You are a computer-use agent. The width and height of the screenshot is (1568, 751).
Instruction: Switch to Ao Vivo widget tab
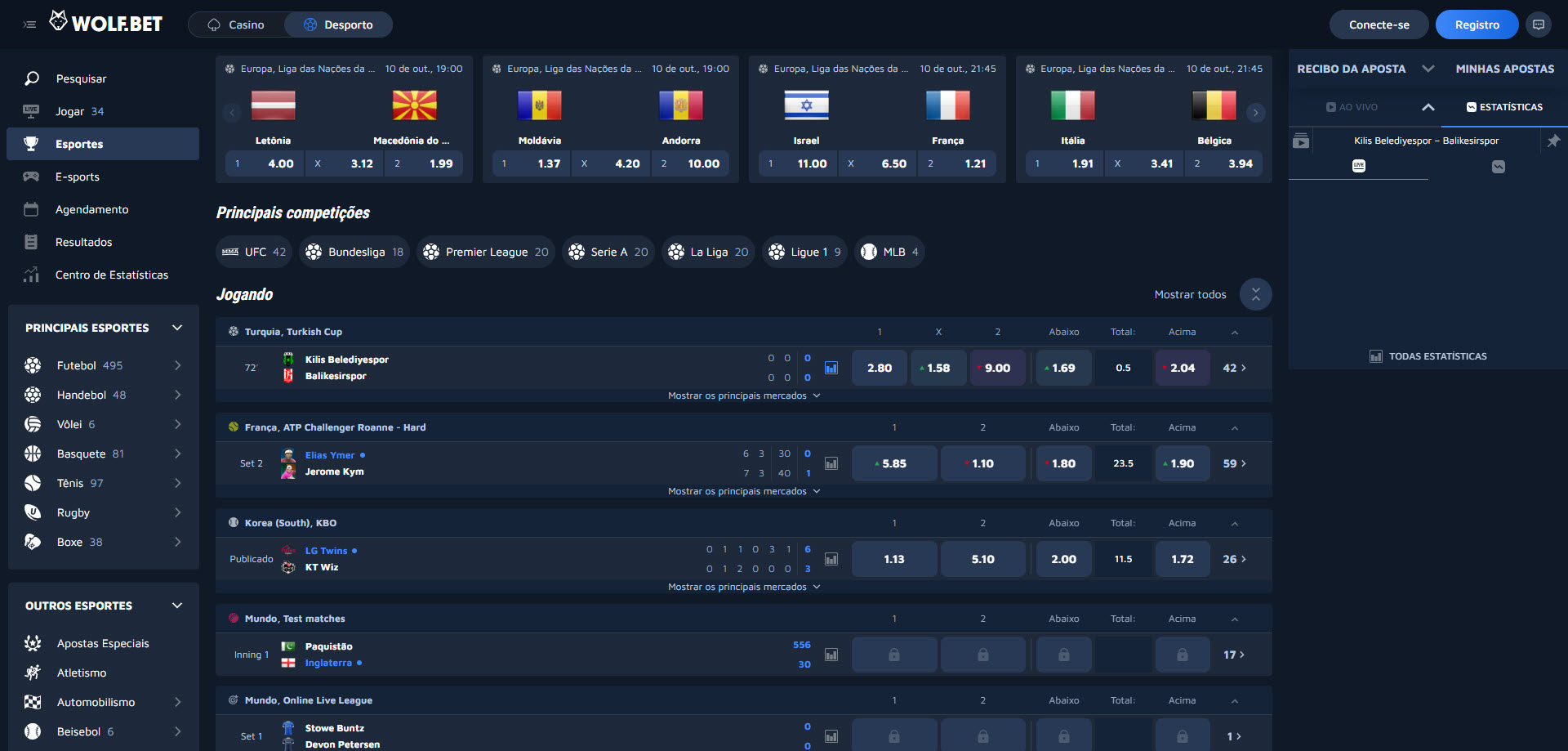pyautogui.click(x=1352, y=107)
